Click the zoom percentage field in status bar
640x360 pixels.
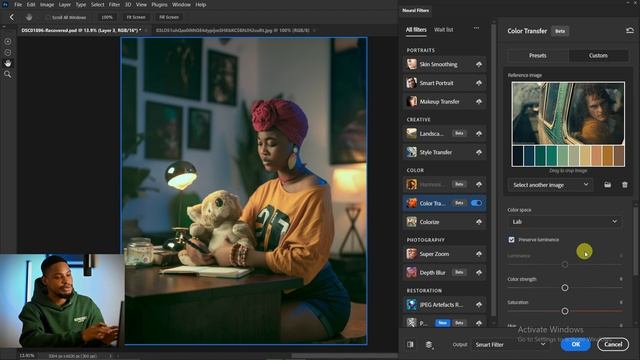point(27,356)
